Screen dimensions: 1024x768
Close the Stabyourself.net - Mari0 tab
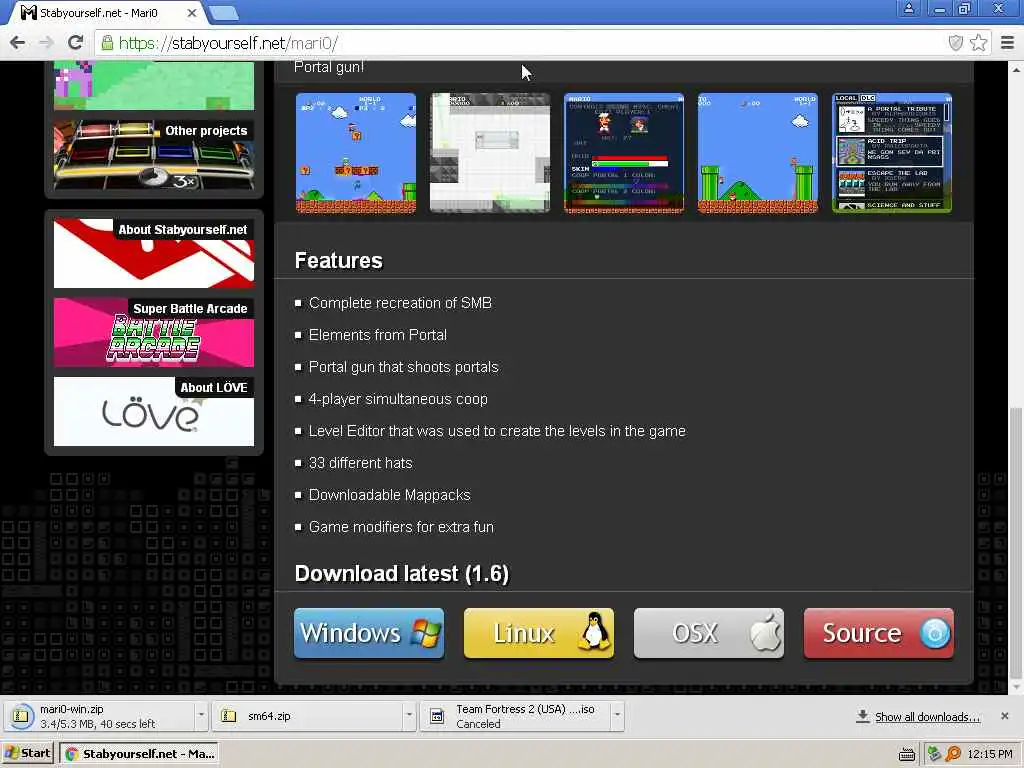tap(192, 12)
